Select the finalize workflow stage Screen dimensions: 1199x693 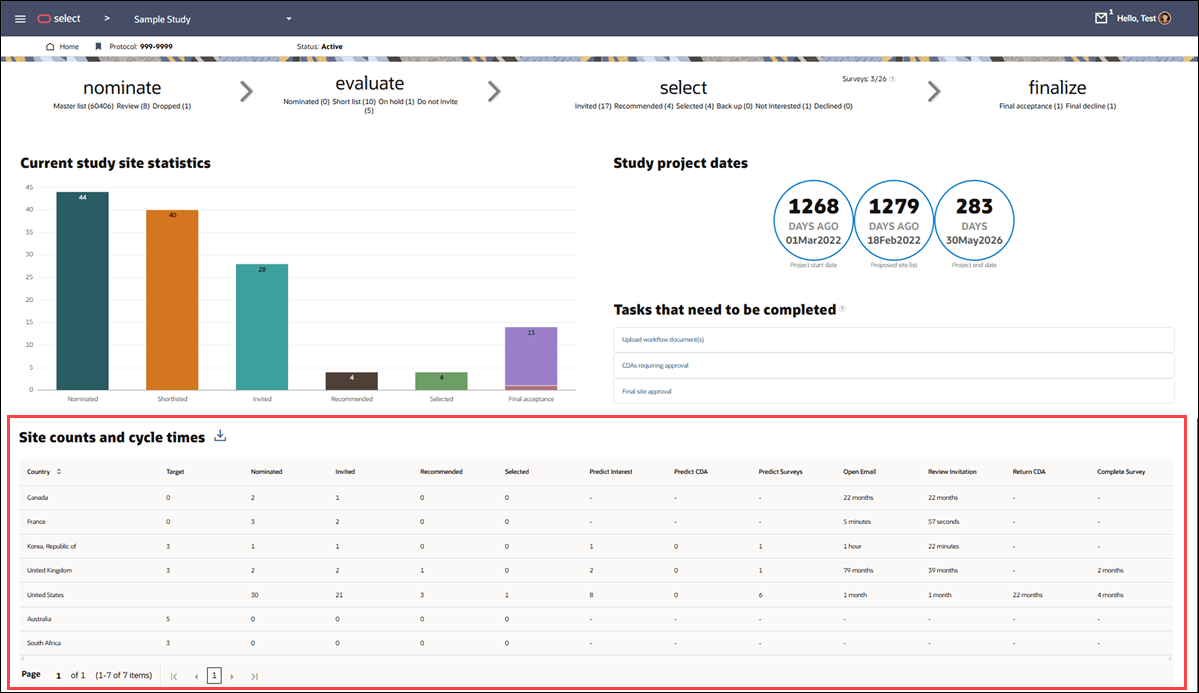click(x=1056, y=87)
